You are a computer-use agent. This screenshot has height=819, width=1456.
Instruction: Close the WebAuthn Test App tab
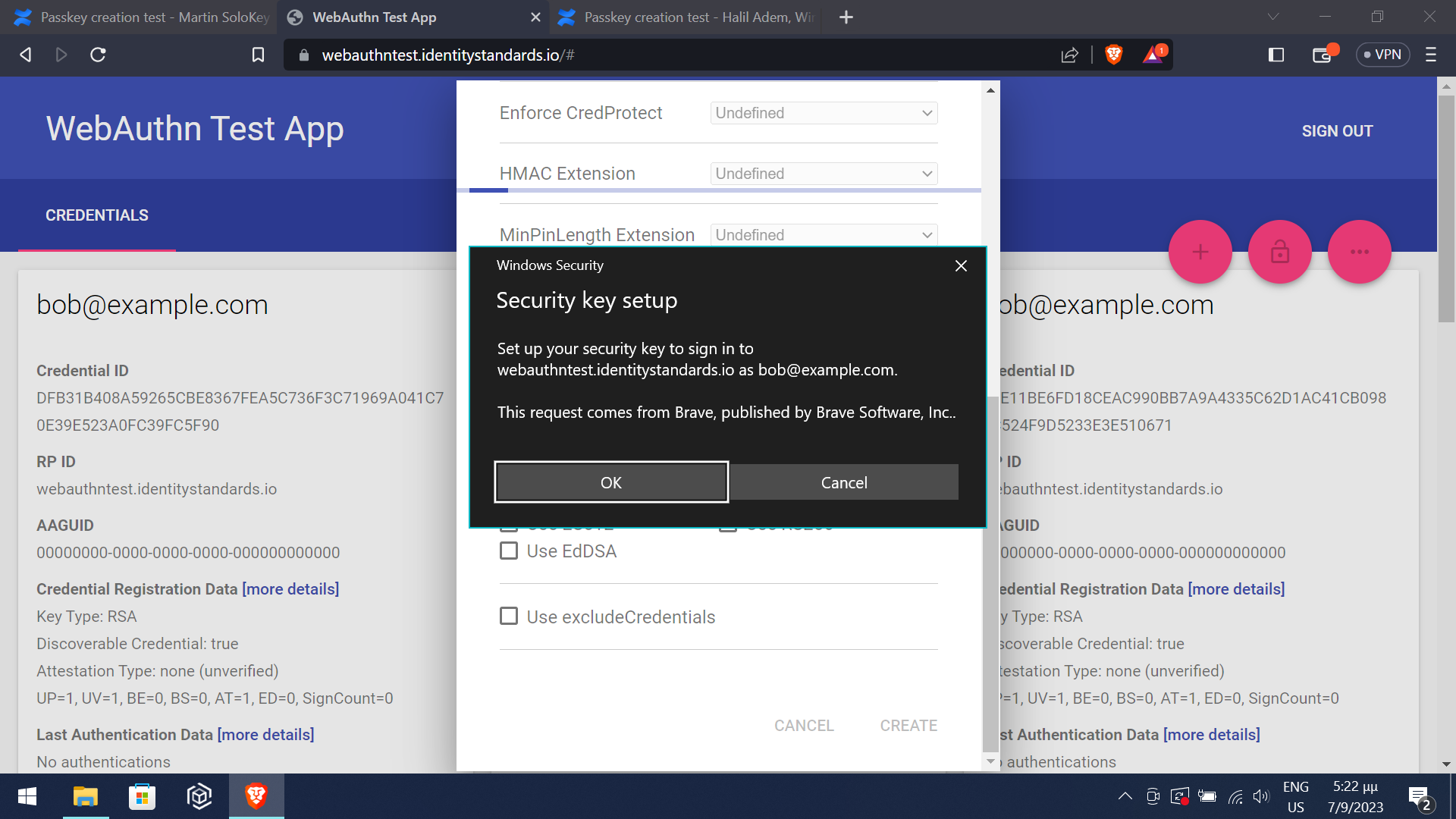coord(535,17)
